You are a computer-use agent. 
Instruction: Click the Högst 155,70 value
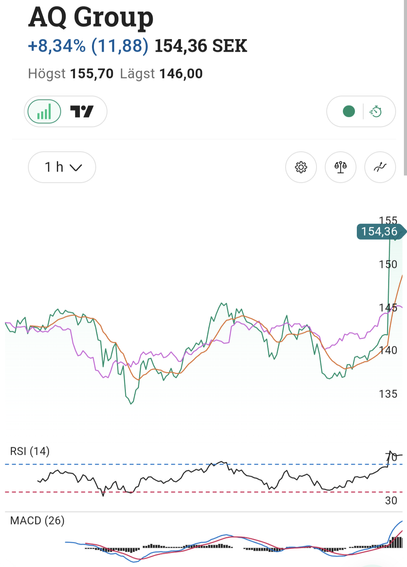pos(71,74)
